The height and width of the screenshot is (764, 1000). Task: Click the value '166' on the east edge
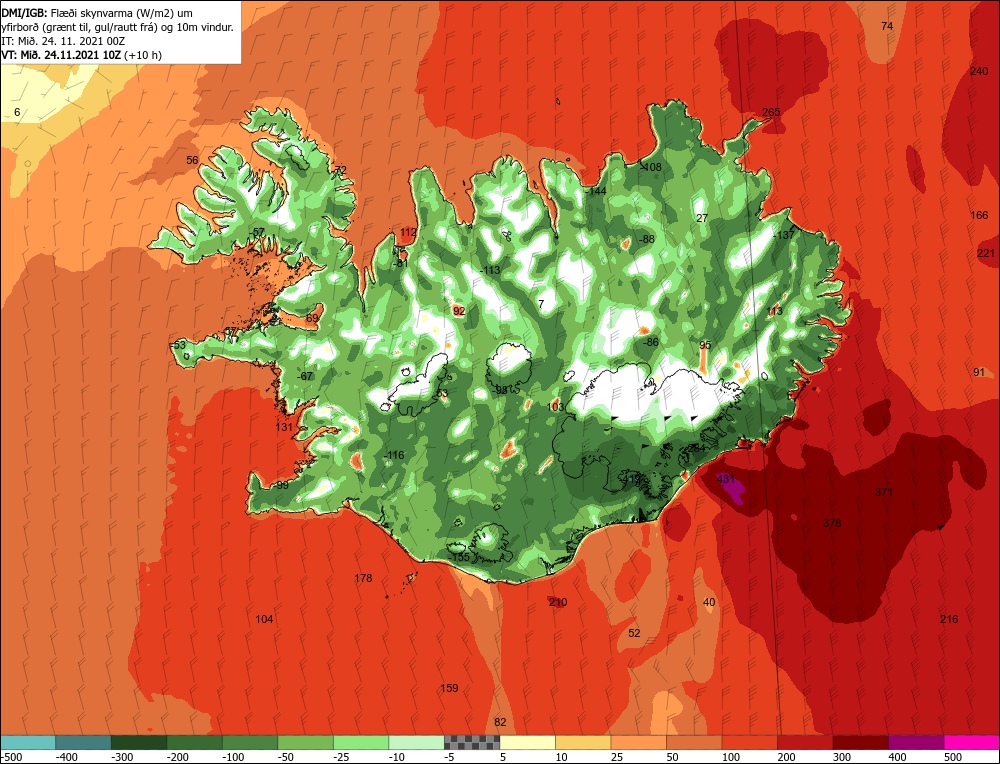click(x=979, y=216)
